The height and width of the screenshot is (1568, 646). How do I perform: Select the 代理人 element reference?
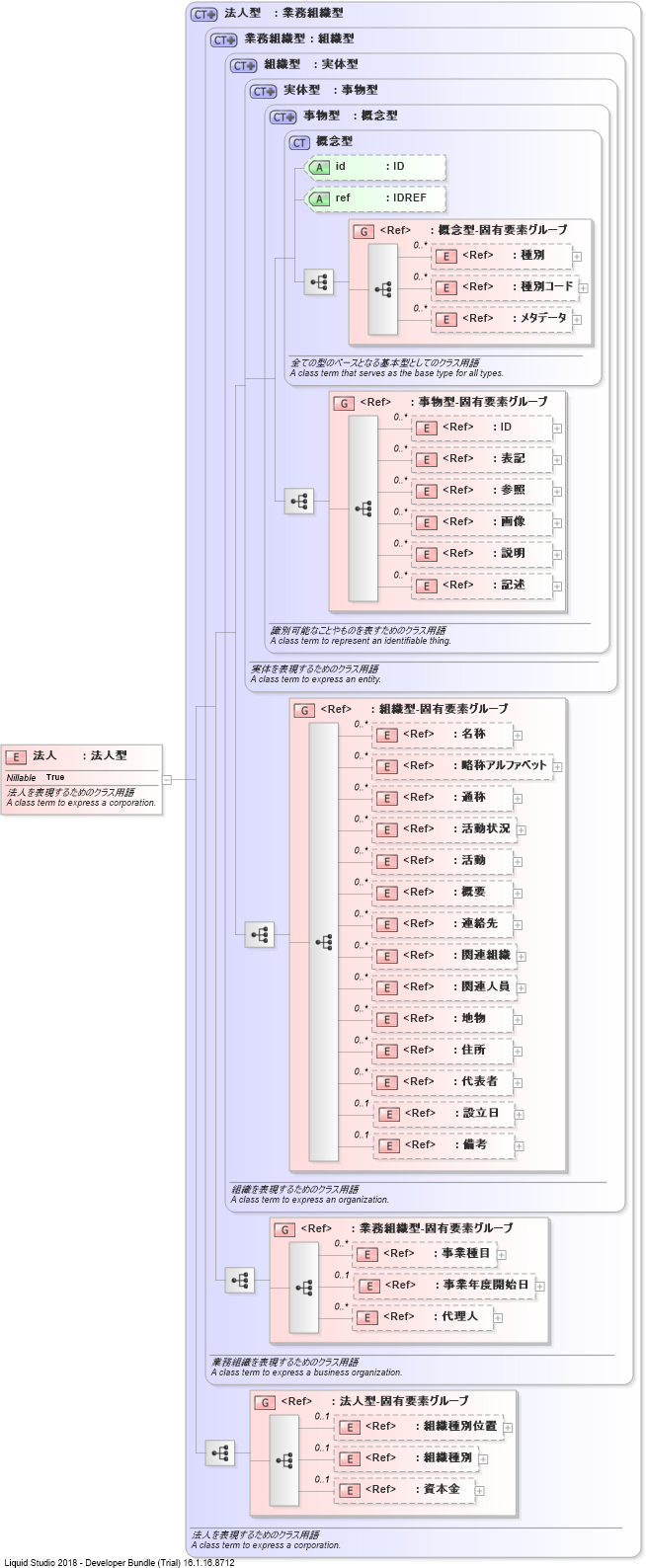pyautogui.click(x=423, y=1317)
